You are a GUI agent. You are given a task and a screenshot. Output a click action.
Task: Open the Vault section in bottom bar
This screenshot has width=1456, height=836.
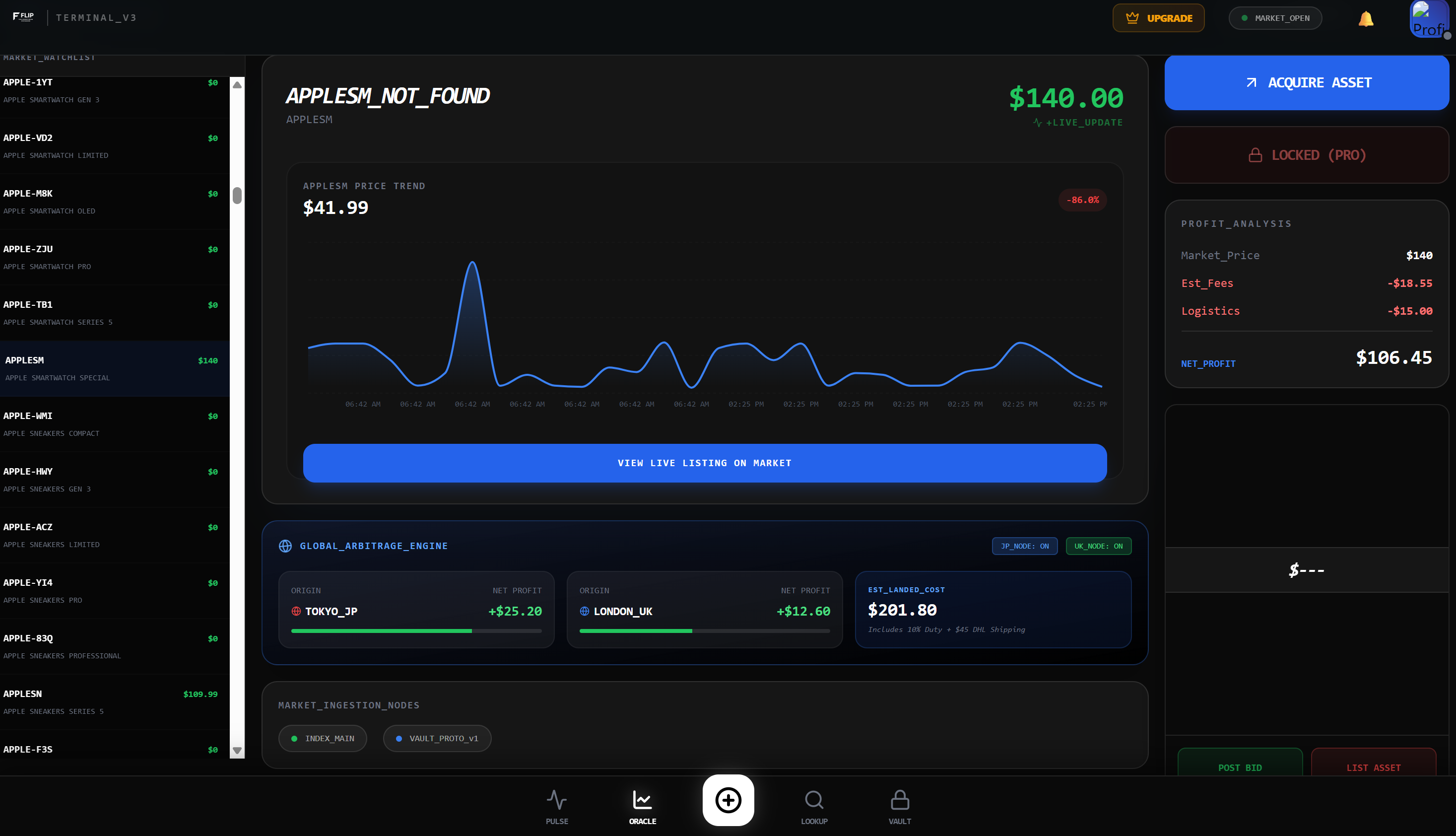tap(899, 804)
